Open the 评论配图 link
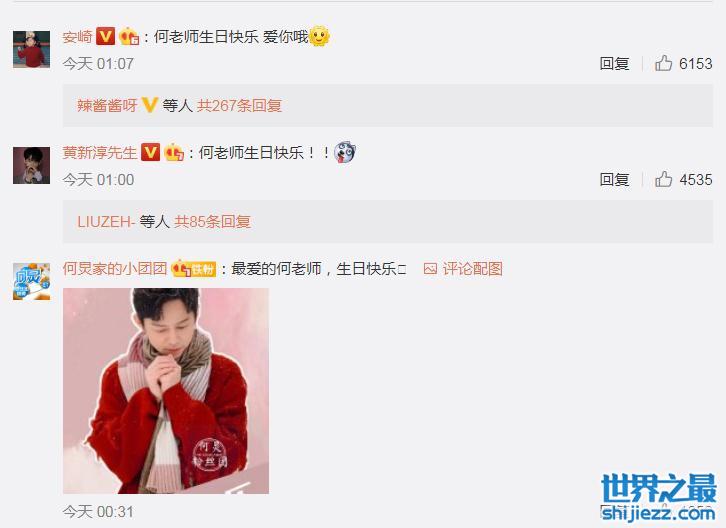The height and width of the screenshot is (528, 726). 472,269
